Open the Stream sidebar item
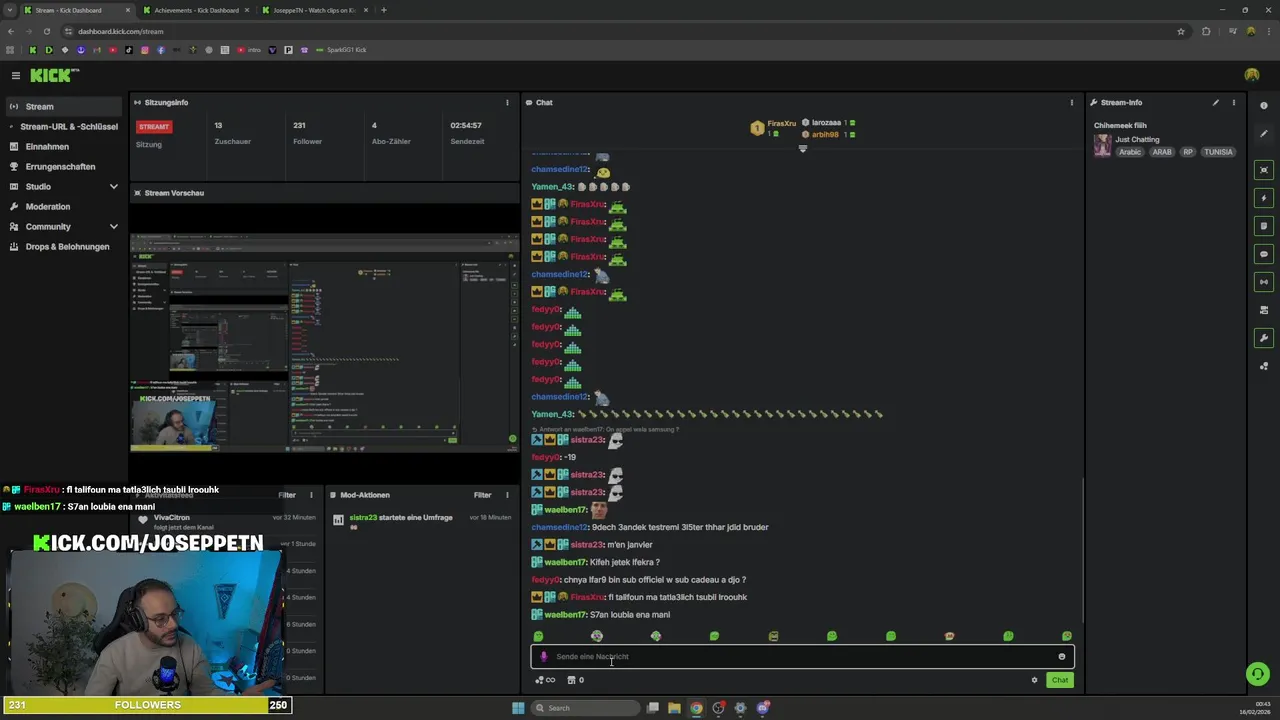Screen dimensions: 1280x720 point(64,107)
